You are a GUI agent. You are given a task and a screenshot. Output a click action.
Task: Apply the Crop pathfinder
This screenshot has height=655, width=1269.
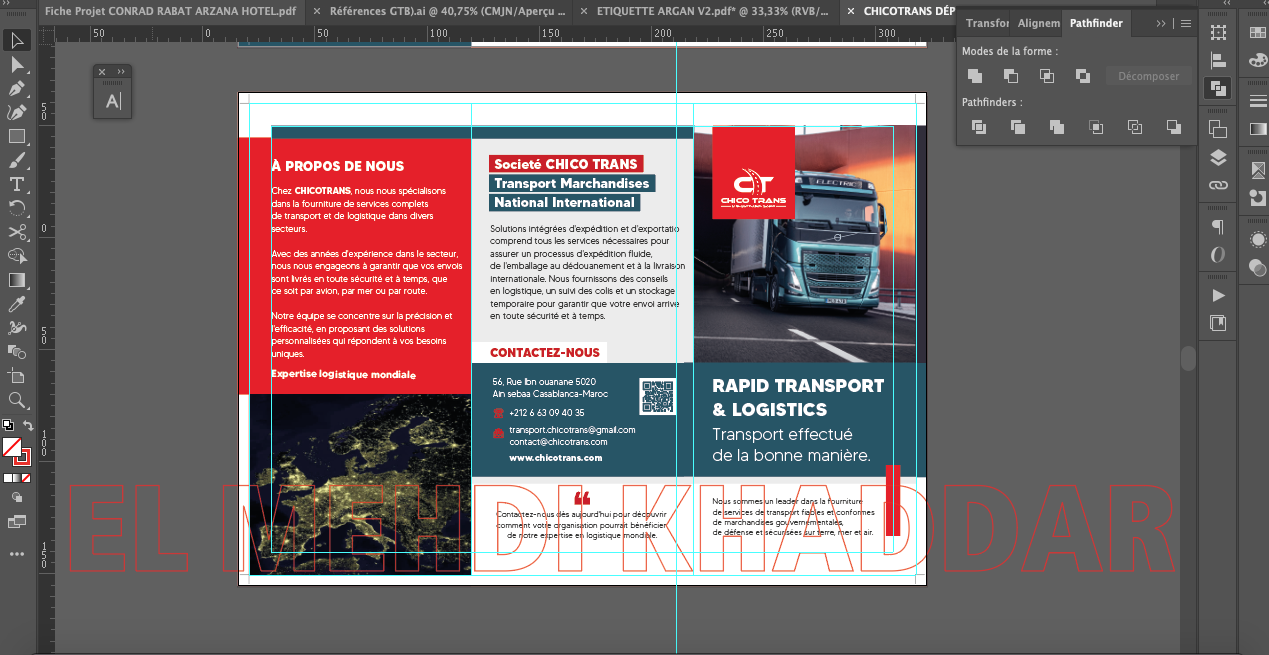click(x=1096, y=127)
